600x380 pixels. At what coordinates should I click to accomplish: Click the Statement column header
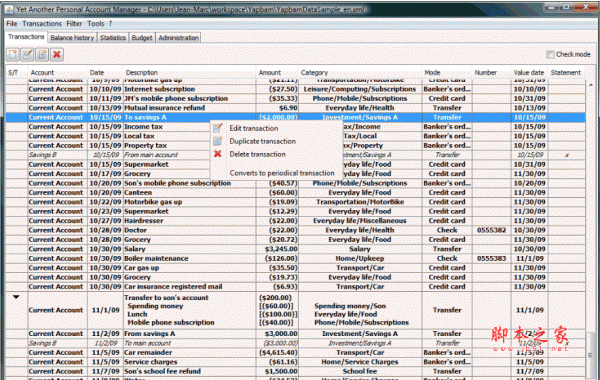coord(566,72)
